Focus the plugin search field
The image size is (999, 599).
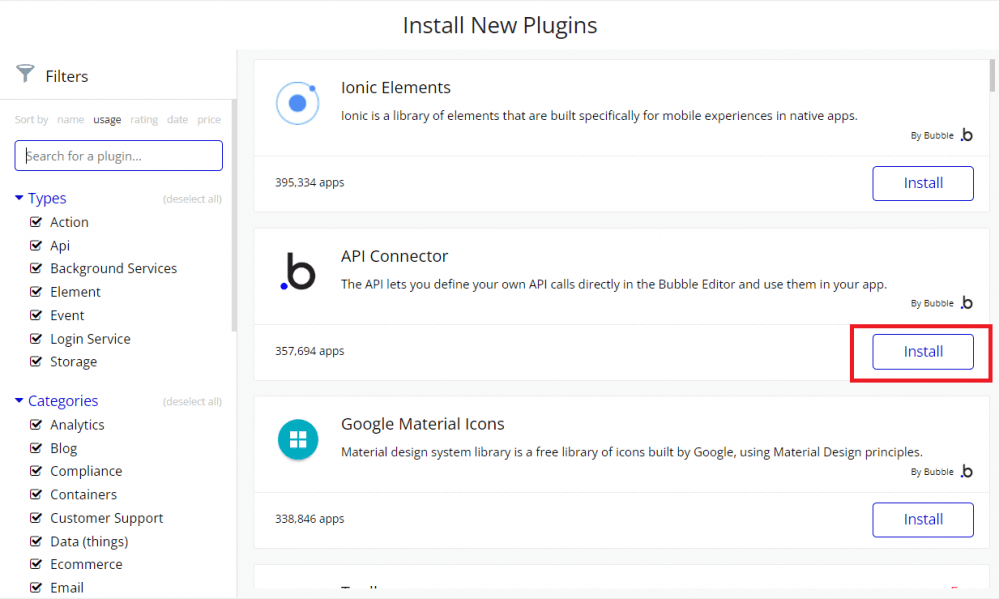(x=119, y=156)
